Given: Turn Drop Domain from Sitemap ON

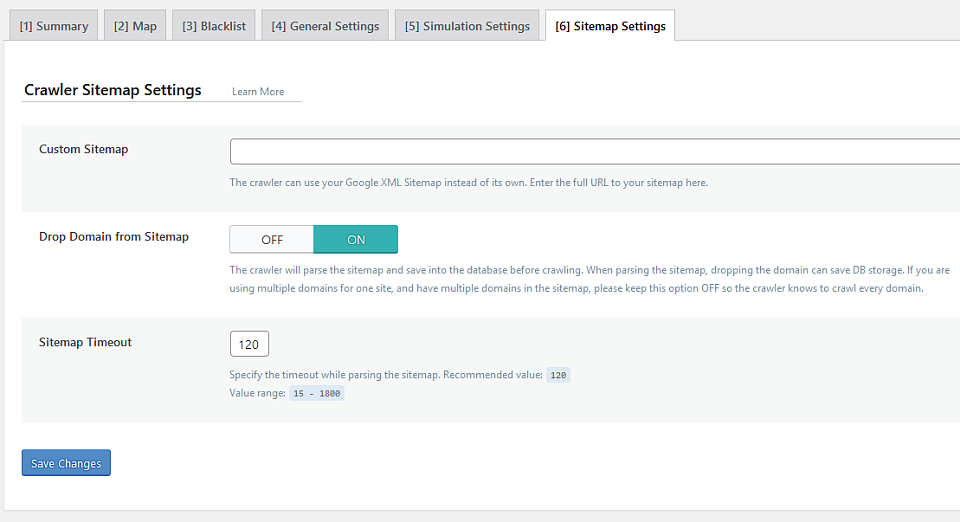Looking at the screenshot, I should tap(356, 239).
